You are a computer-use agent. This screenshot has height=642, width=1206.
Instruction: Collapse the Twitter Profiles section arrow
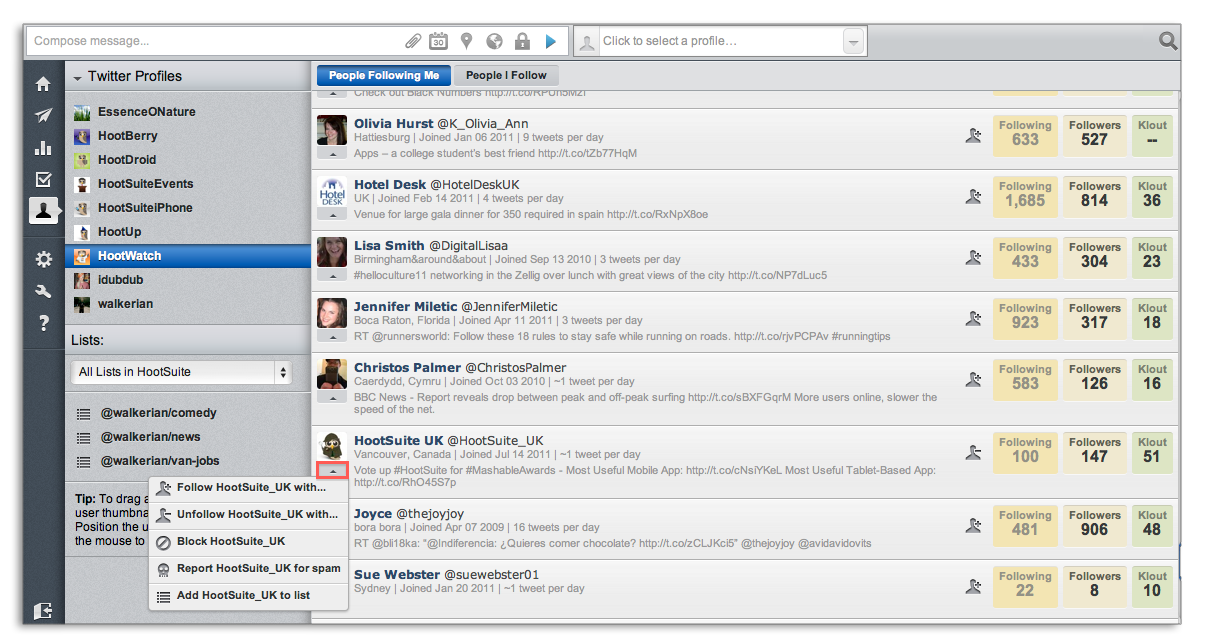77,77
